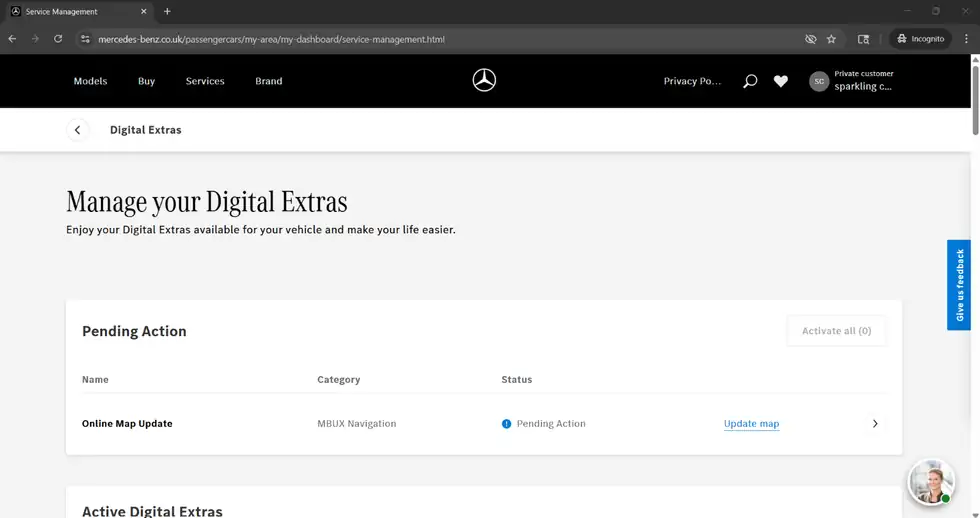980x518 pixels.
Task: Click the Give us feedback tab
Action: [959, 285]
